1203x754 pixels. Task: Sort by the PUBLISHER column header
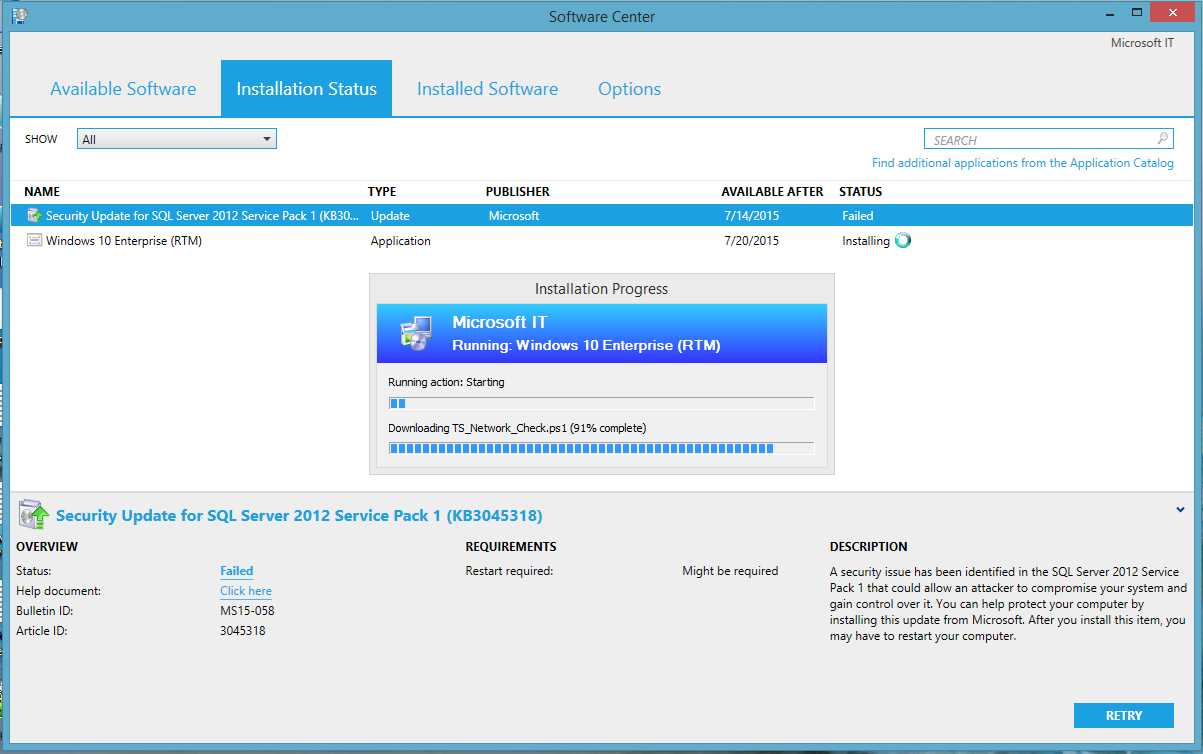(518, 191)
